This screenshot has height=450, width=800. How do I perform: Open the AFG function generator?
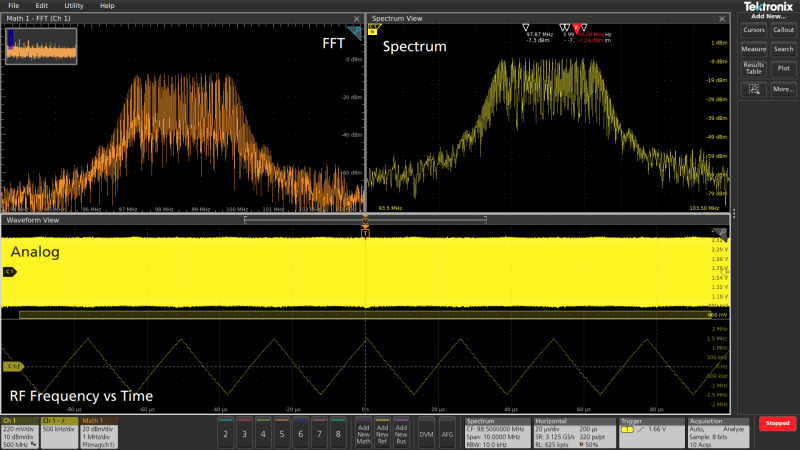(x=447, y=433)
